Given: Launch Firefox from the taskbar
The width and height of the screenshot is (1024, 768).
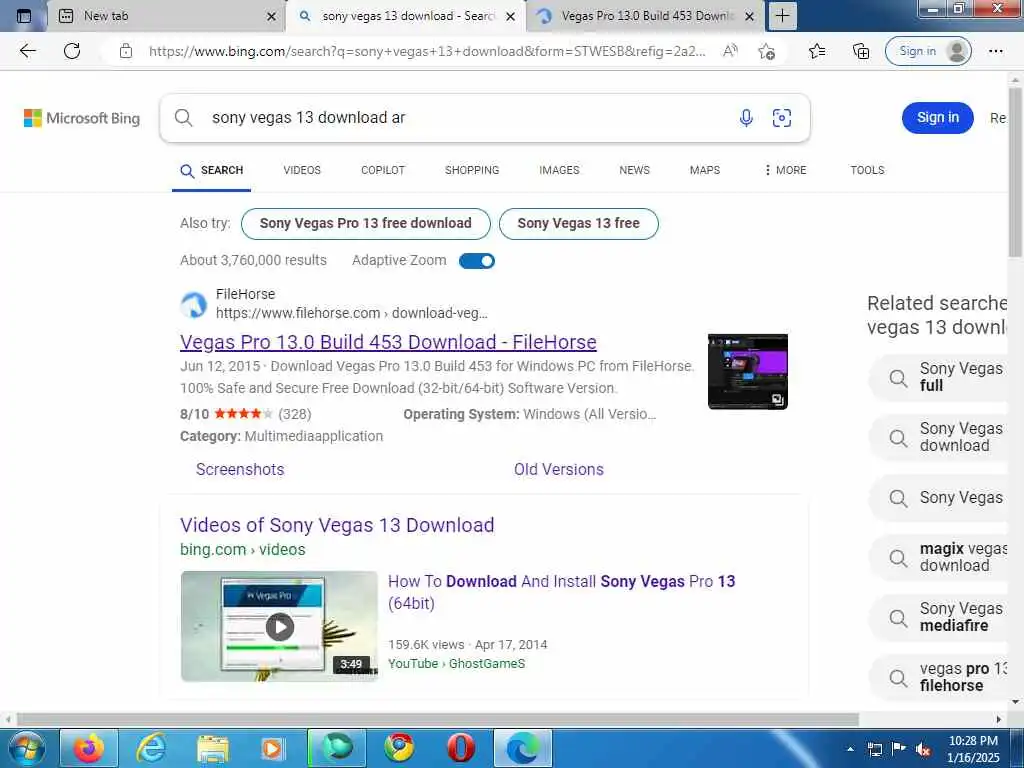Looking at the screenshot, I should tap(89, 748).
